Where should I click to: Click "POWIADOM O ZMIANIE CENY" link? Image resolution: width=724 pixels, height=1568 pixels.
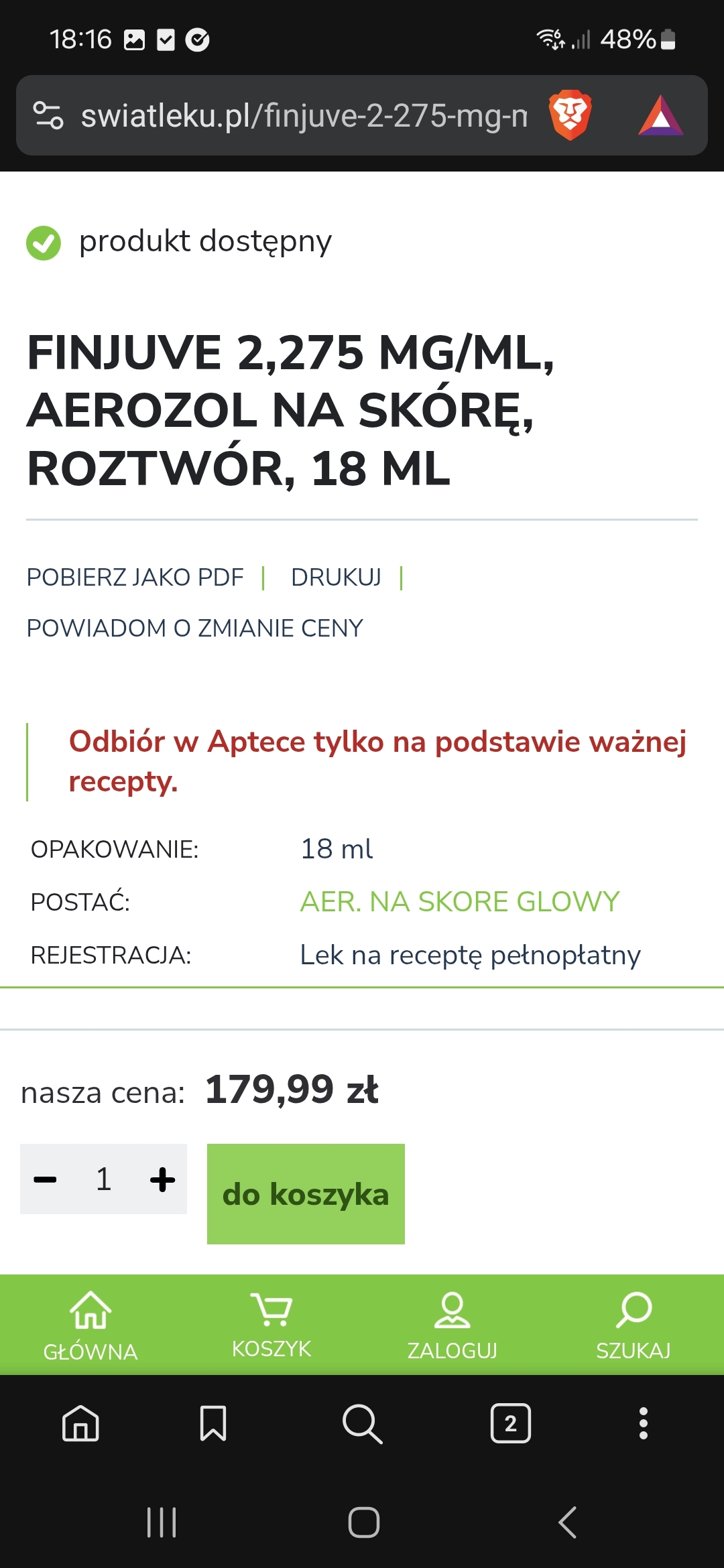tap(194, 629)
